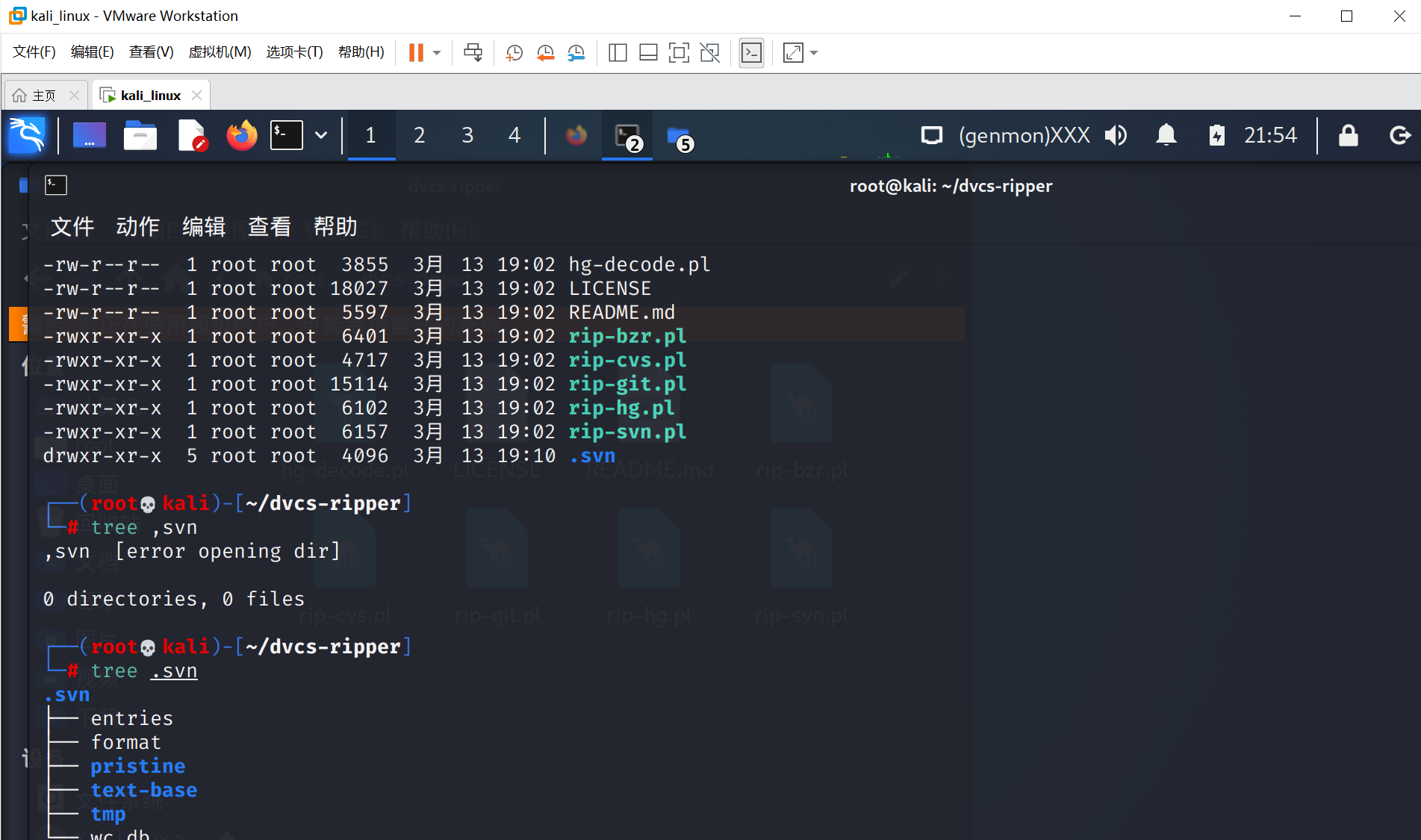Close the kali_linux tab
The width and height of the screenshot is (1421, 840).
196,95
